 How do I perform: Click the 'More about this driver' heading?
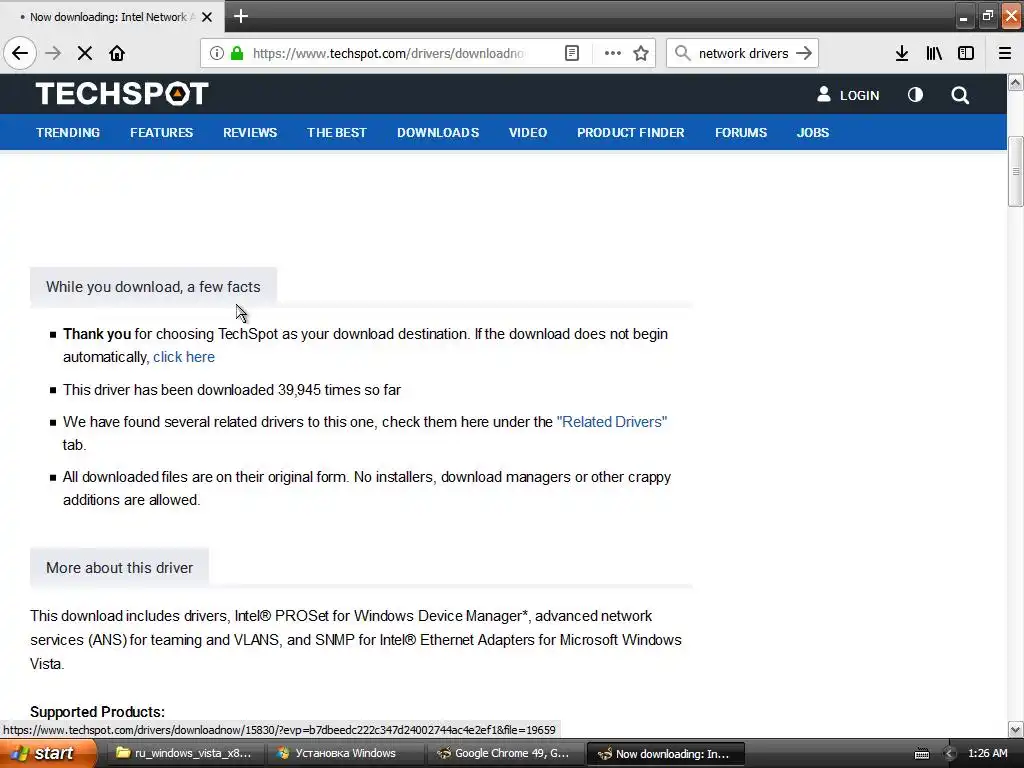pyautogui.click(x=120, y=568)
